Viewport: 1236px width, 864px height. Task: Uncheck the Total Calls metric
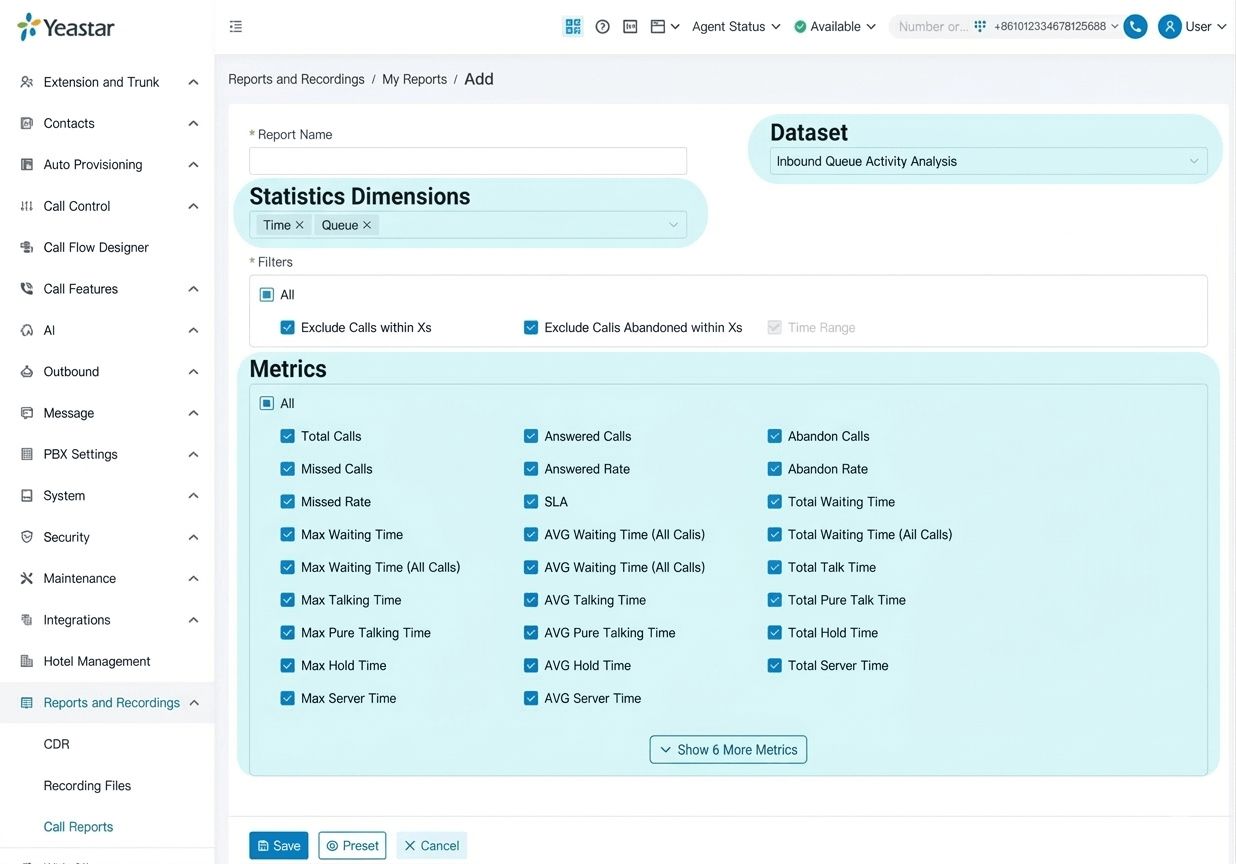pos(288,436)
